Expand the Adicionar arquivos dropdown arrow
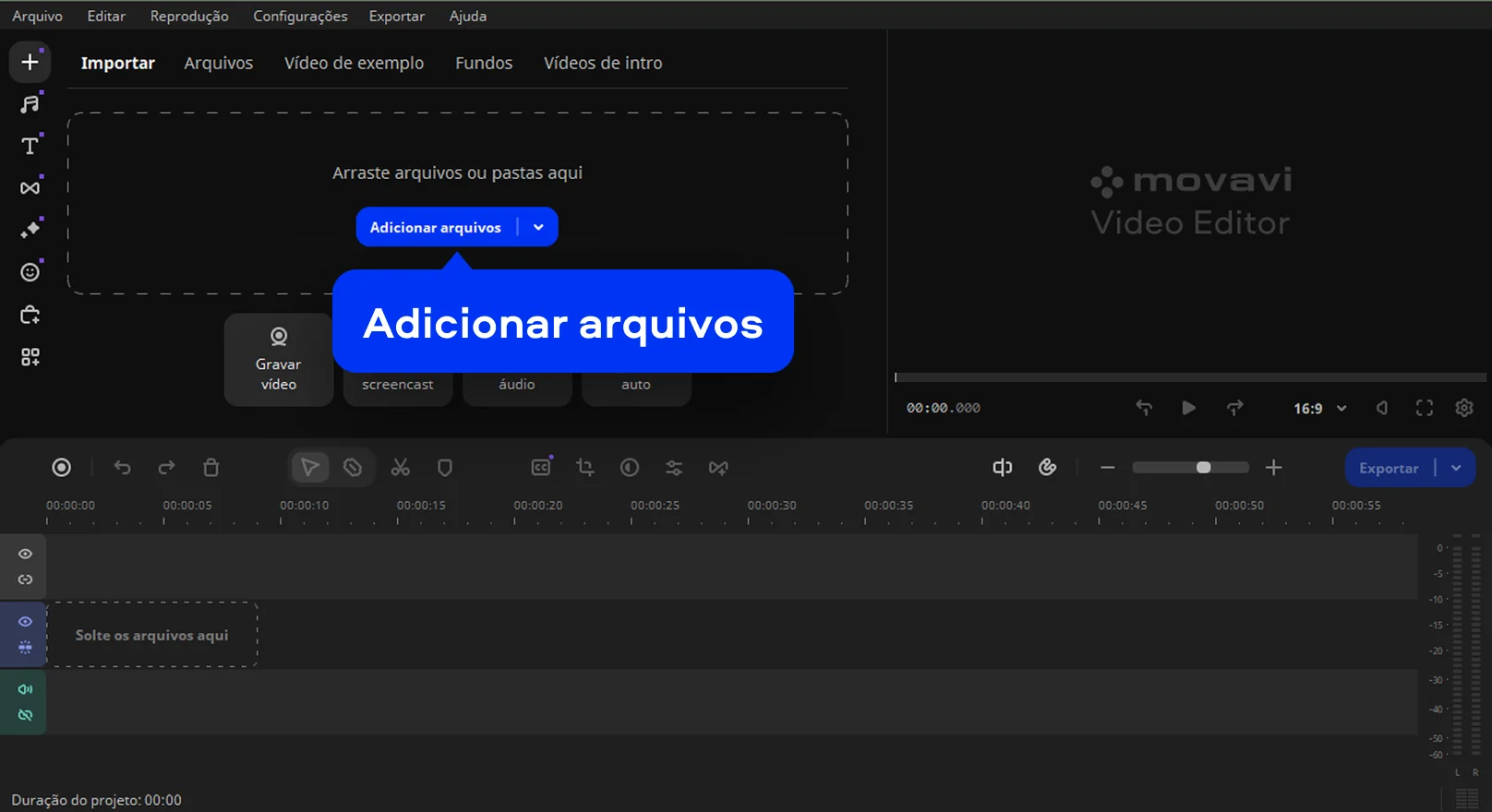The image size is (1492, 812). point(538,228)
